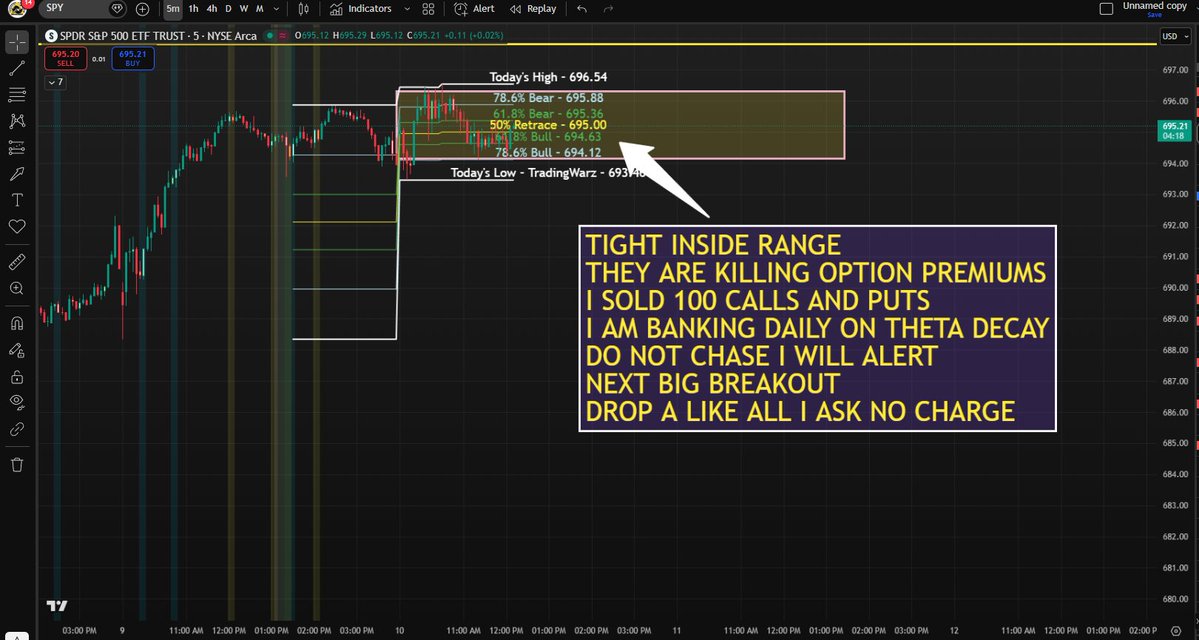The width and height of the screenshot is (1199, 640).
Task: Open the layout setup square icon
Action: (1106, 9)
